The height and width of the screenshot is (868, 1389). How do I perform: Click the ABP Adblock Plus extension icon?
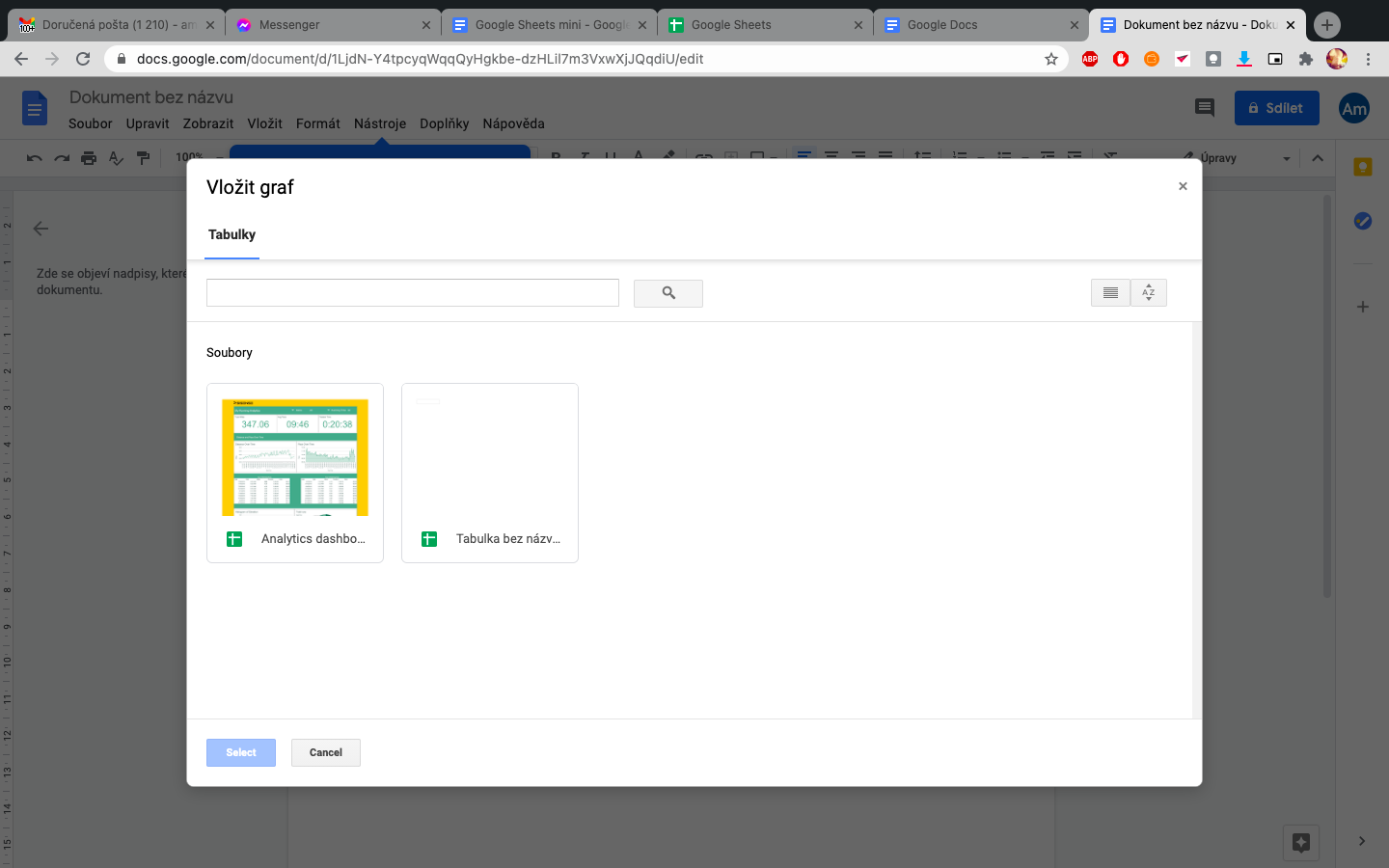(1090, 59)
